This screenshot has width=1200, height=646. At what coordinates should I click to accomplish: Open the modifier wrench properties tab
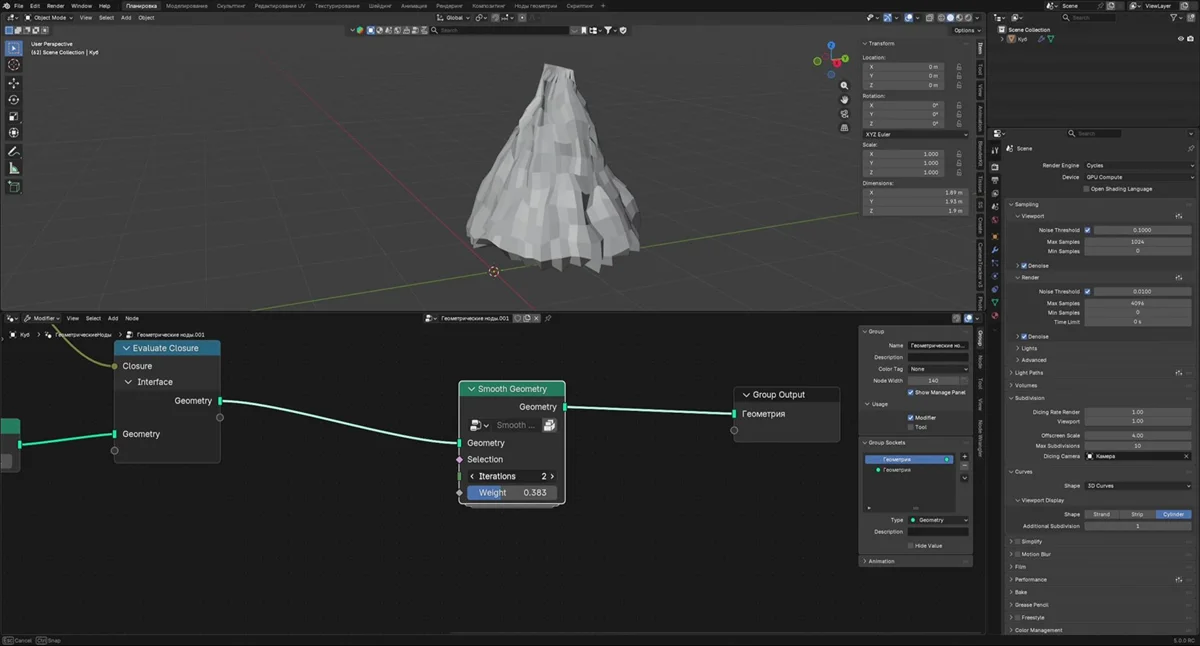tap(995, 248)
